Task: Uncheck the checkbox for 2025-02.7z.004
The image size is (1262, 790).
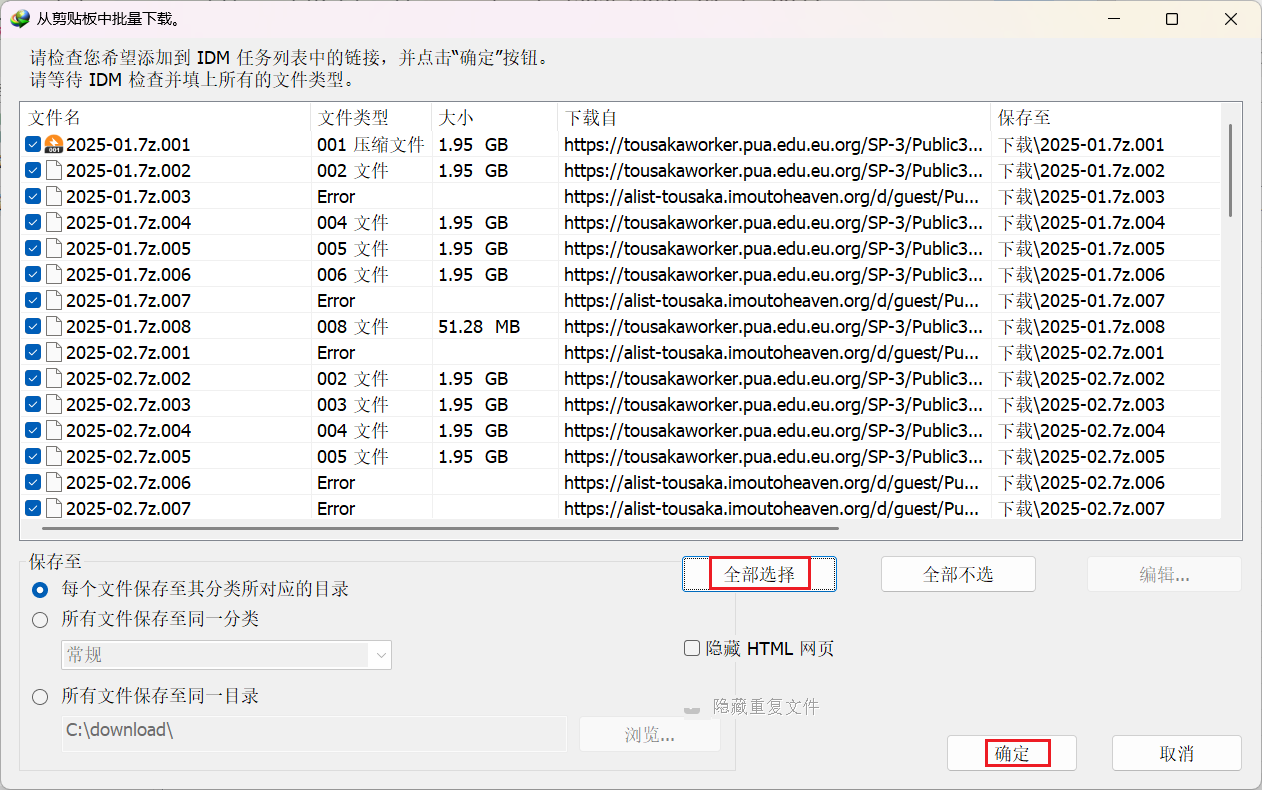Action: coord(33,431)
